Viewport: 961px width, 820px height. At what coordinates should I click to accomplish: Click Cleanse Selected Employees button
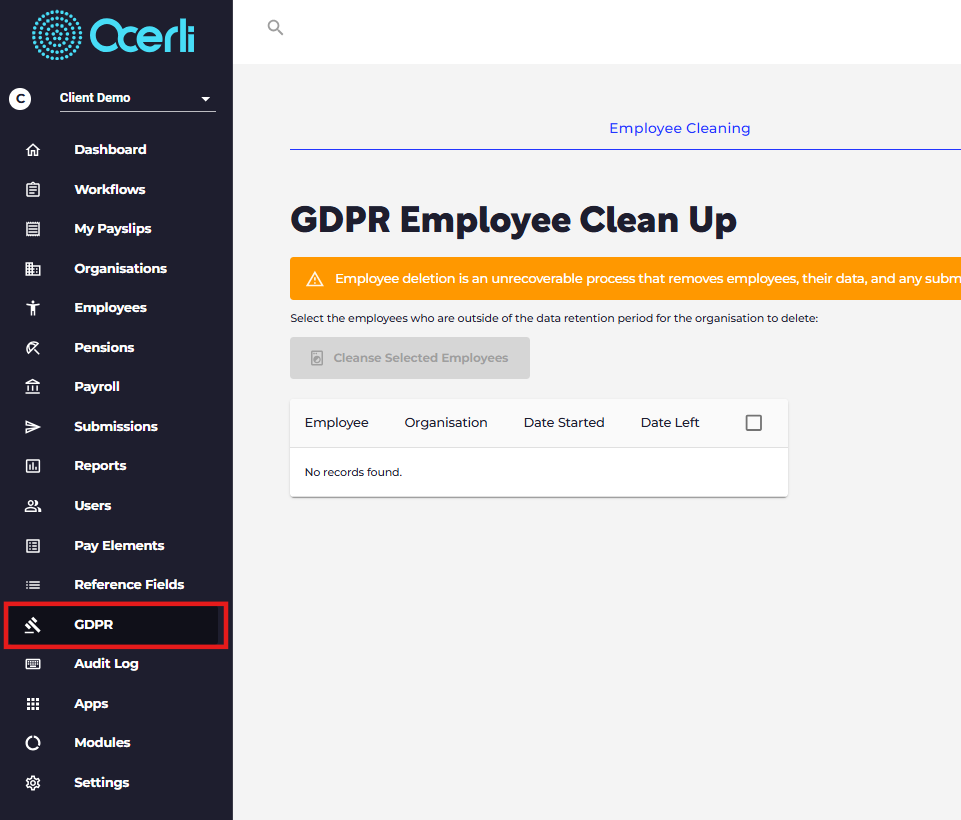click(410, 358)
